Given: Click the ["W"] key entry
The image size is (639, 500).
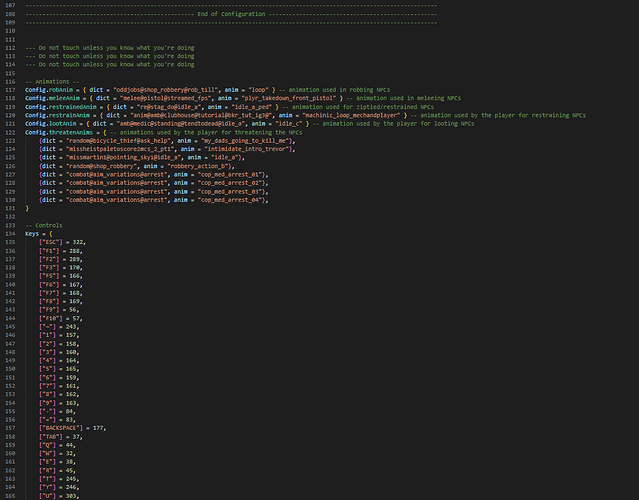Looking at the screenshot, I should [47, 454].
